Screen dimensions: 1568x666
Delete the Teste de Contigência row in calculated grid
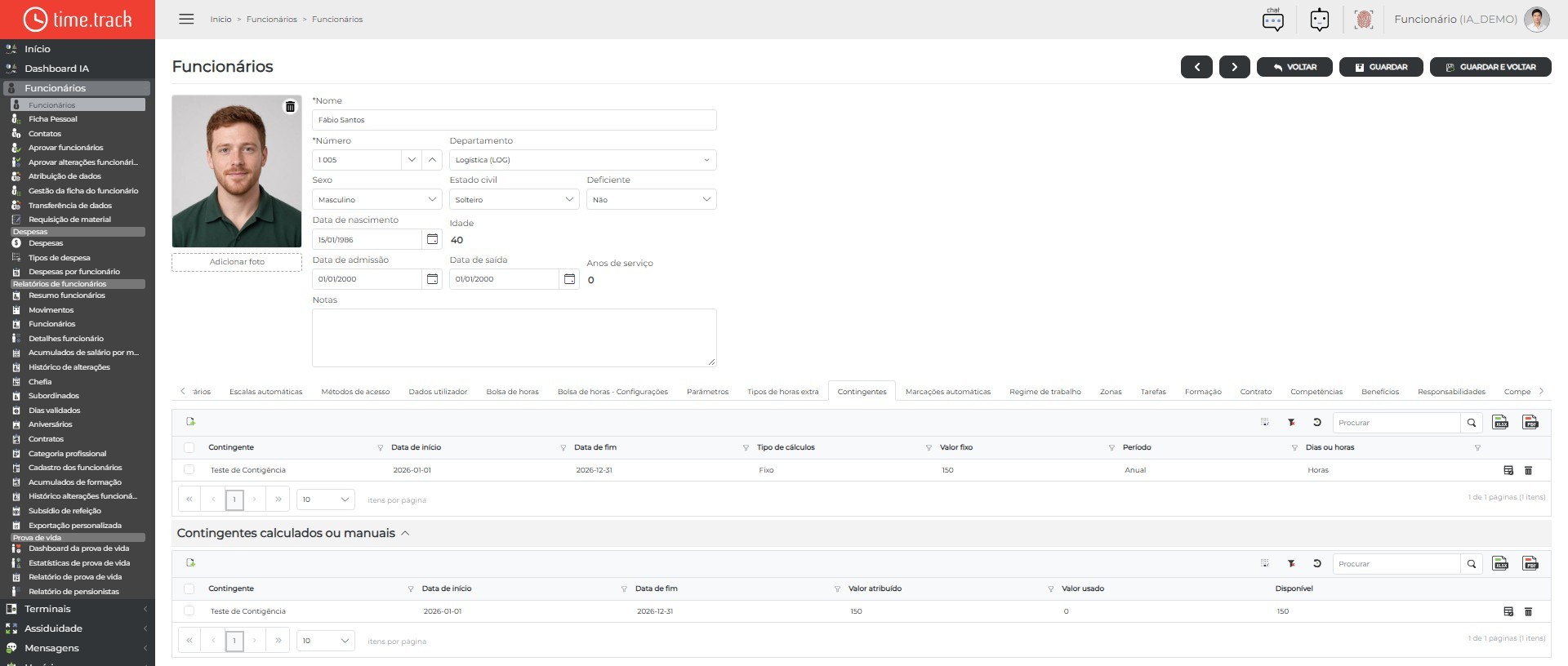click(1529, 611)
